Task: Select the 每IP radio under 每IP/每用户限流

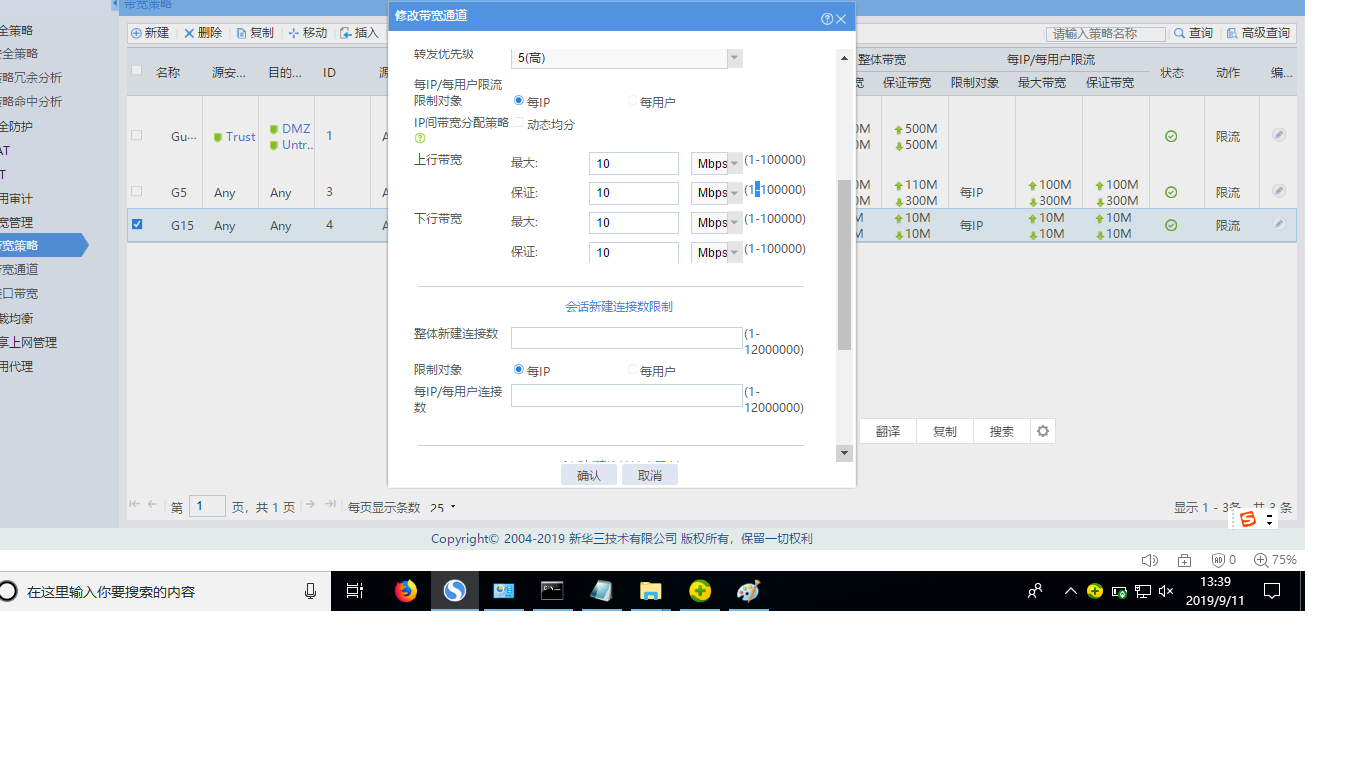Action: [519, 100]
